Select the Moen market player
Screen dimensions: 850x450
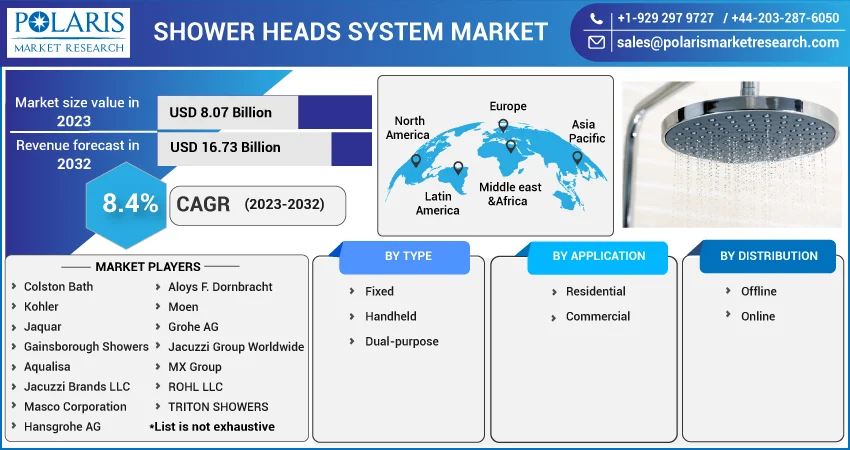coord(183,307)
